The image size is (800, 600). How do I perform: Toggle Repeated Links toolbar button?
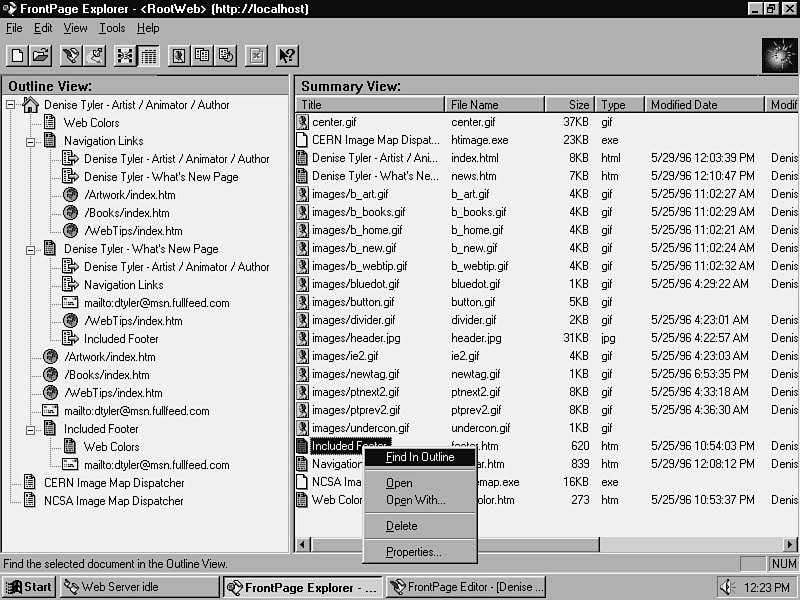click(x=203, y=56)
